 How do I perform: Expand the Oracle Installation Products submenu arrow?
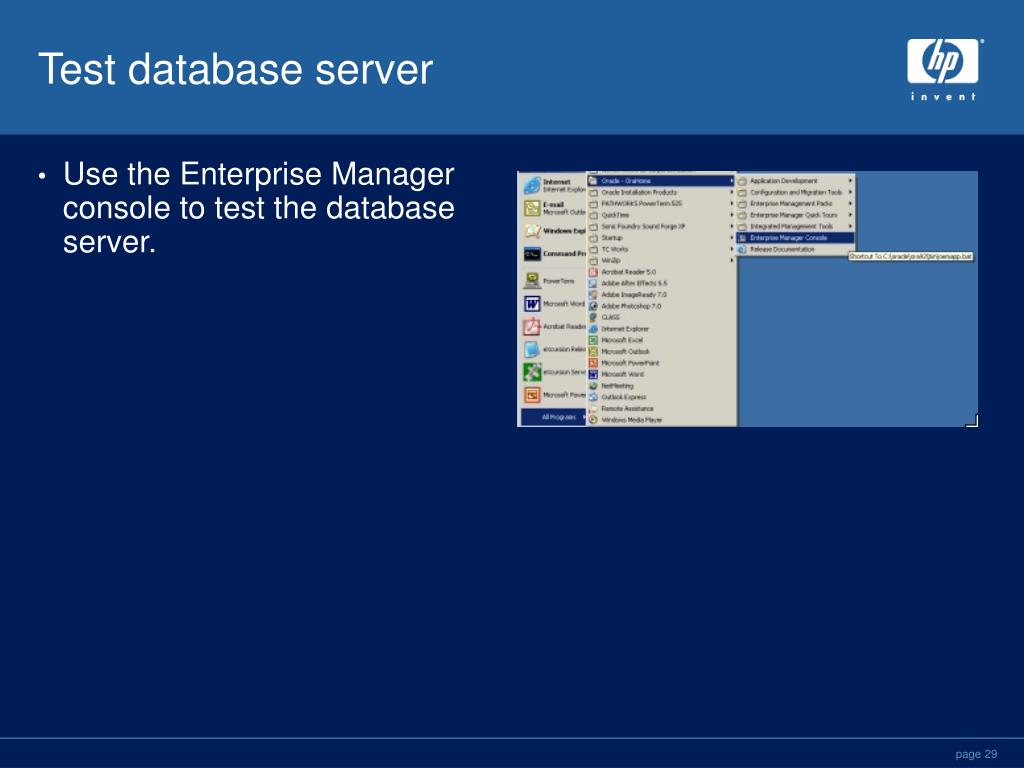click(731, 193)
